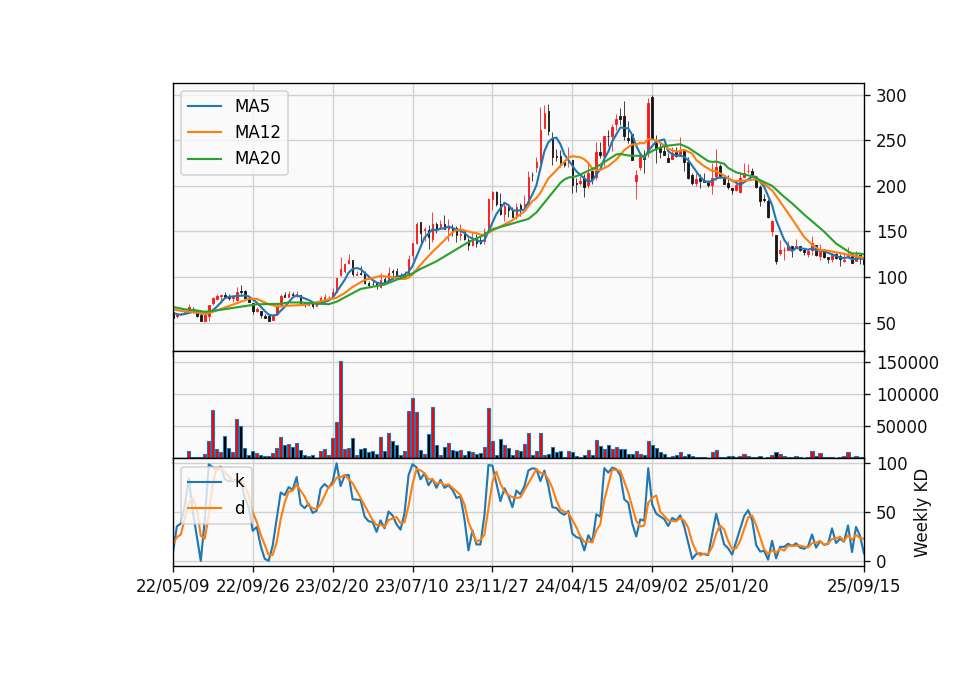Click the 23/07/10 date tick label
The width and height of the screenshot is (960, 690).
pyautogui.click(x=412, y=586)
